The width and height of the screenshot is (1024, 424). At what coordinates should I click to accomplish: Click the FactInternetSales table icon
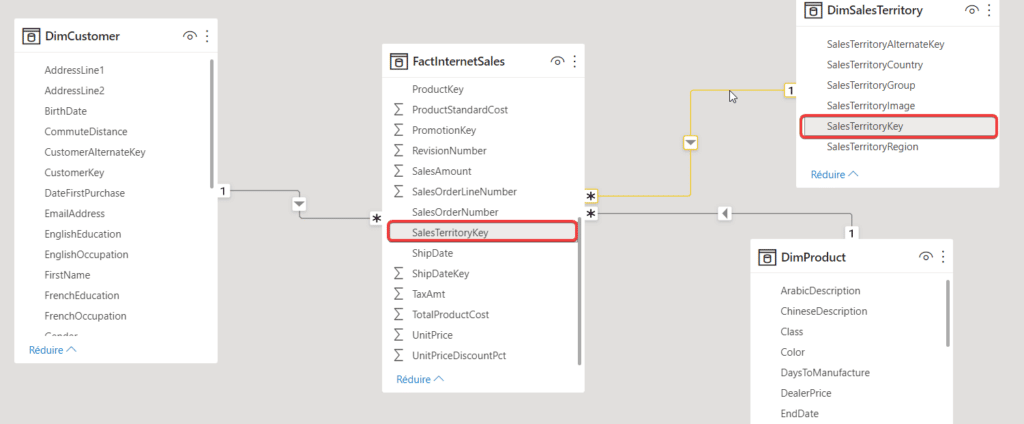[398, 61]
